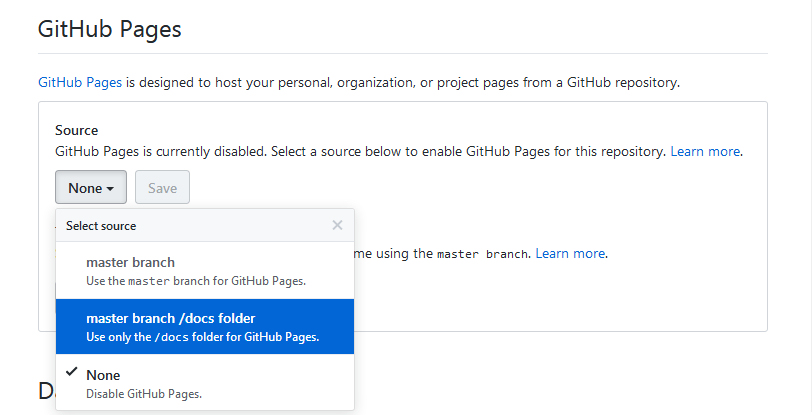Click the checkmark beside None option
This screenshot has width=812, height=415.
tap(72, 371)
